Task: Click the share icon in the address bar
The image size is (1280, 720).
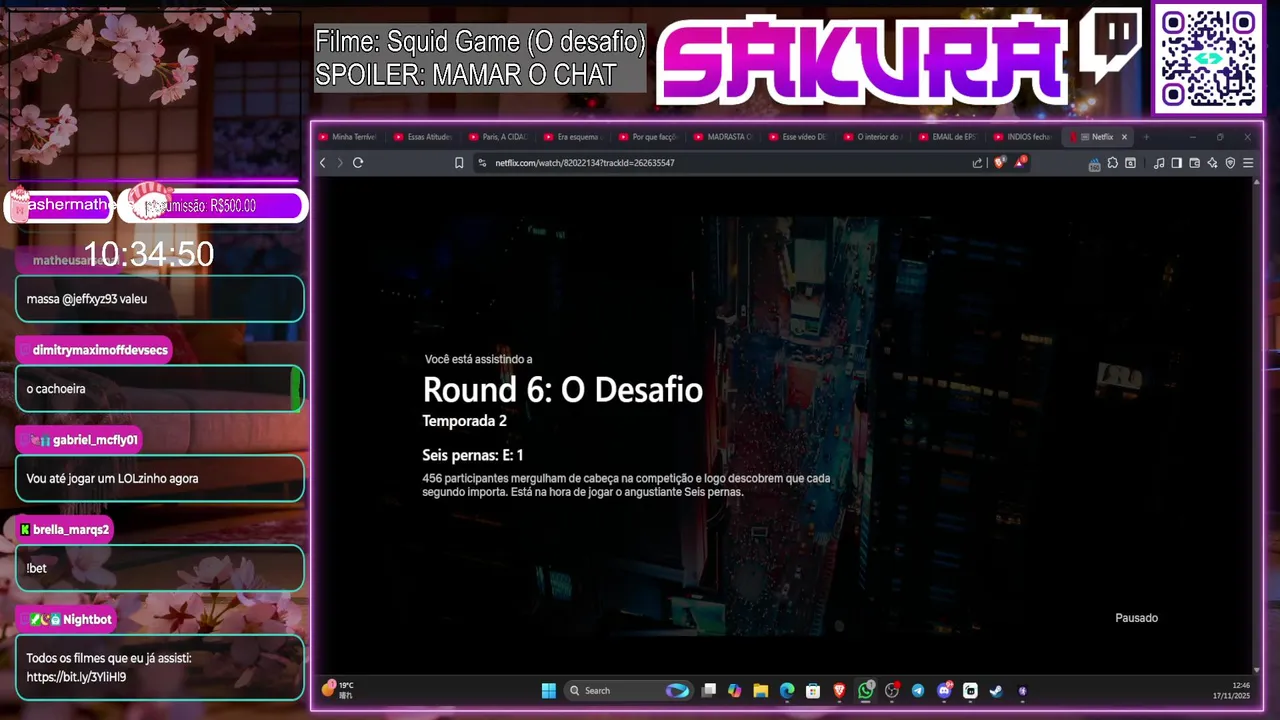Action: 977,163
